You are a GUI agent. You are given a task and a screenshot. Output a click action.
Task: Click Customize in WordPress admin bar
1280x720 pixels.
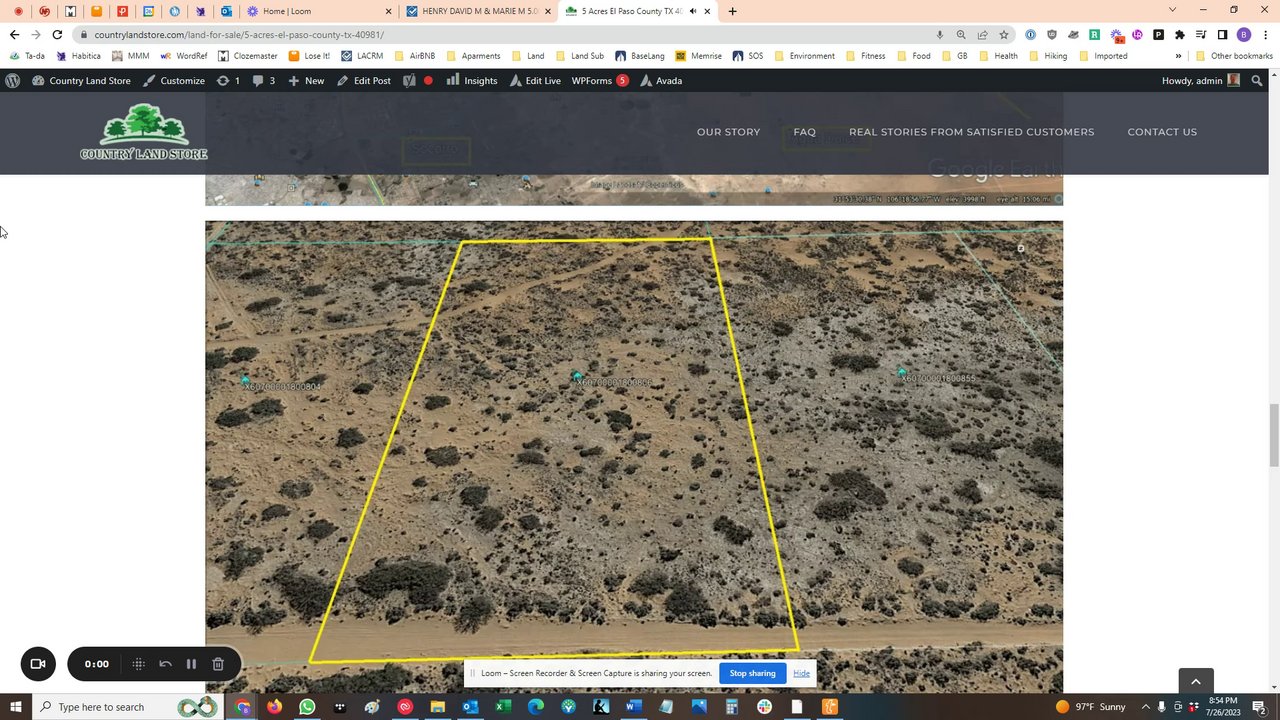click(x=174, y=81)
